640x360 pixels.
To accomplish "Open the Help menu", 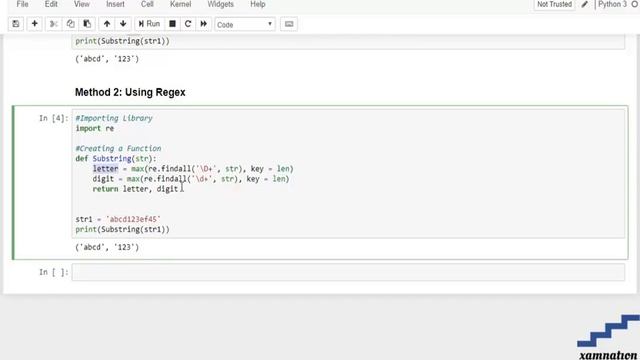I will [x=258, y=4].
